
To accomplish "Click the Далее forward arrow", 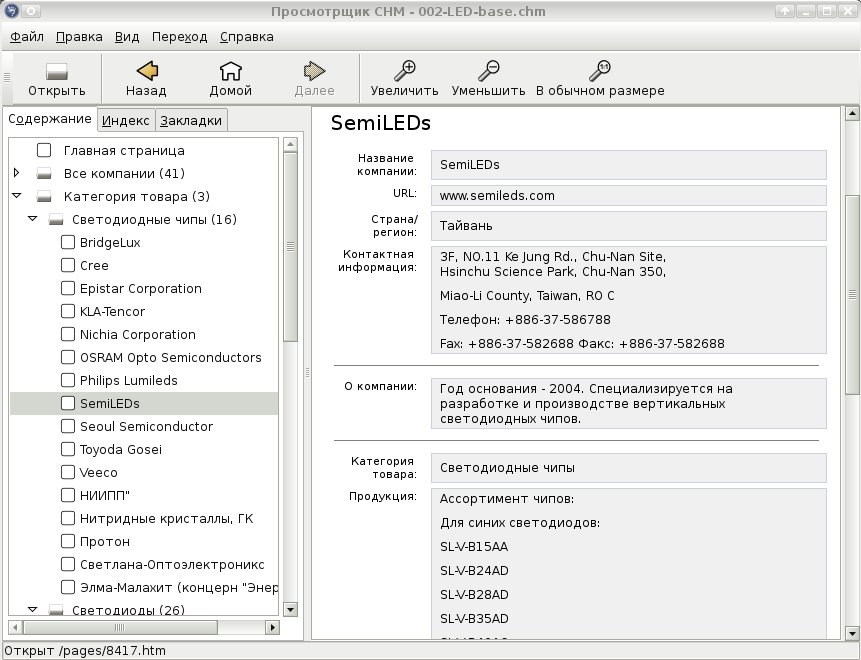I will 315,71.
